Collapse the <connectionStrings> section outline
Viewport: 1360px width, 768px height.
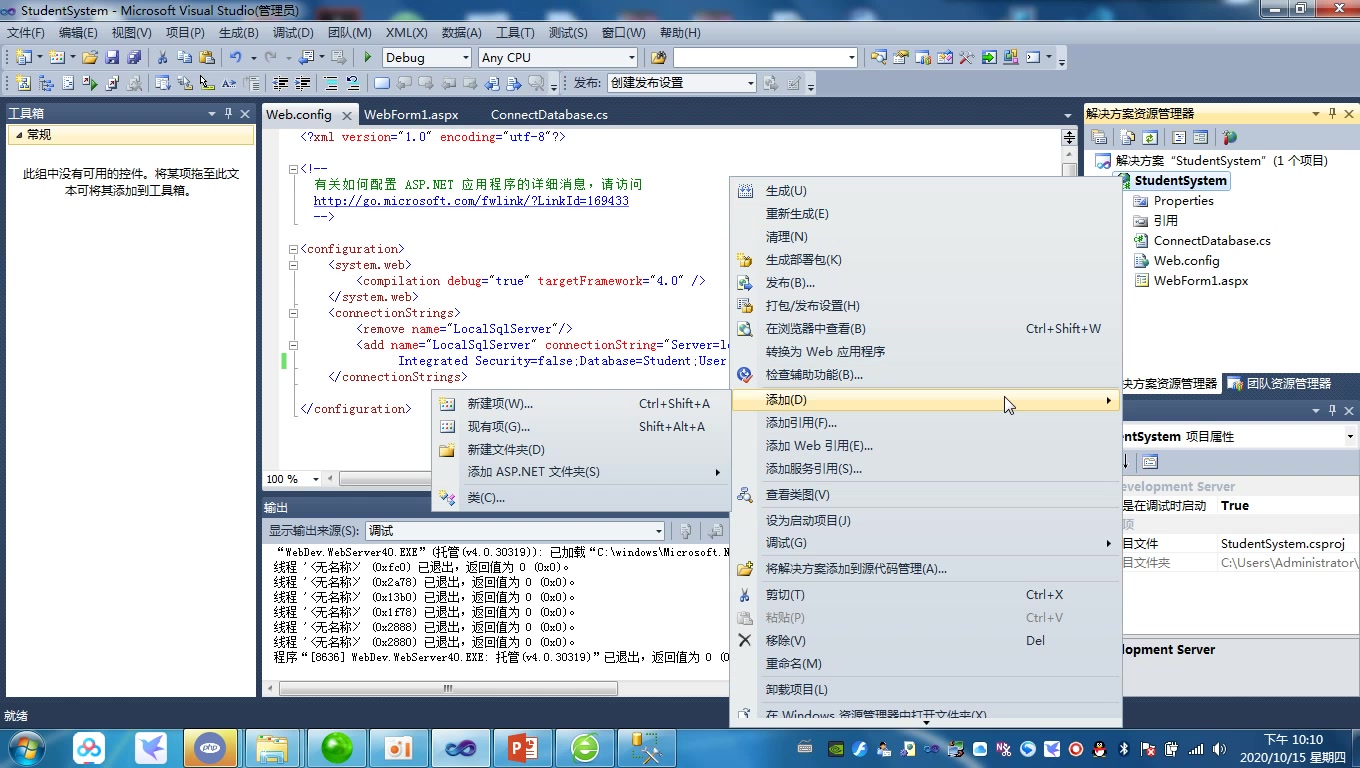(293, 313)
